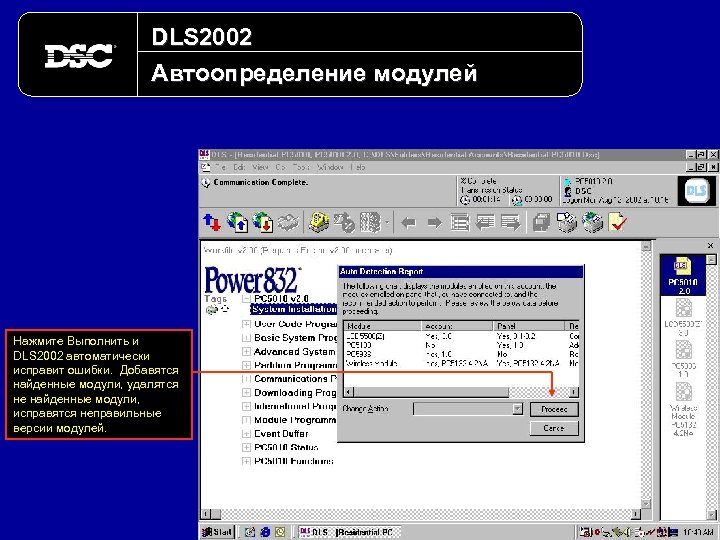Expand the Partition Programming node
720x540 pixels.
click(246, 366)
